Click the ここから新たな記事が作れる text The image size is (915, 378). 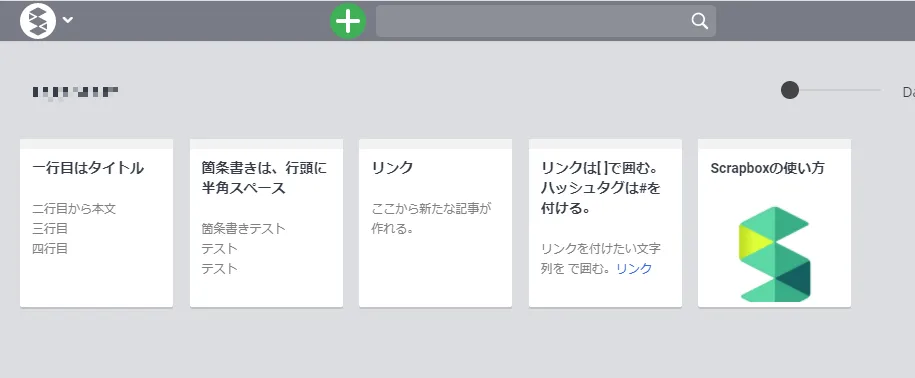(431, 218)
